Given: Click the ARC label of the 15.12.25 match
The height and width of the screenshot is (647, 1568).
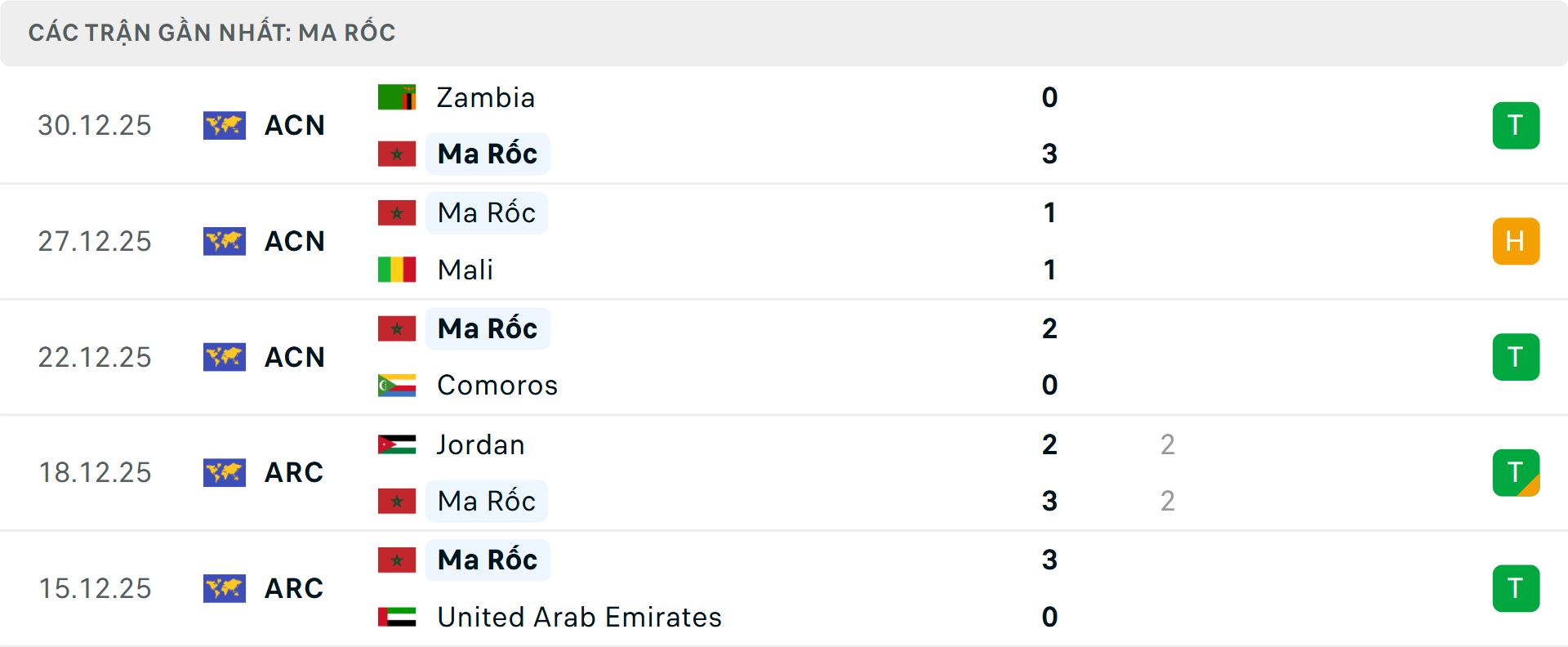Looking at the screenshot, I should (x=294, y=588).
